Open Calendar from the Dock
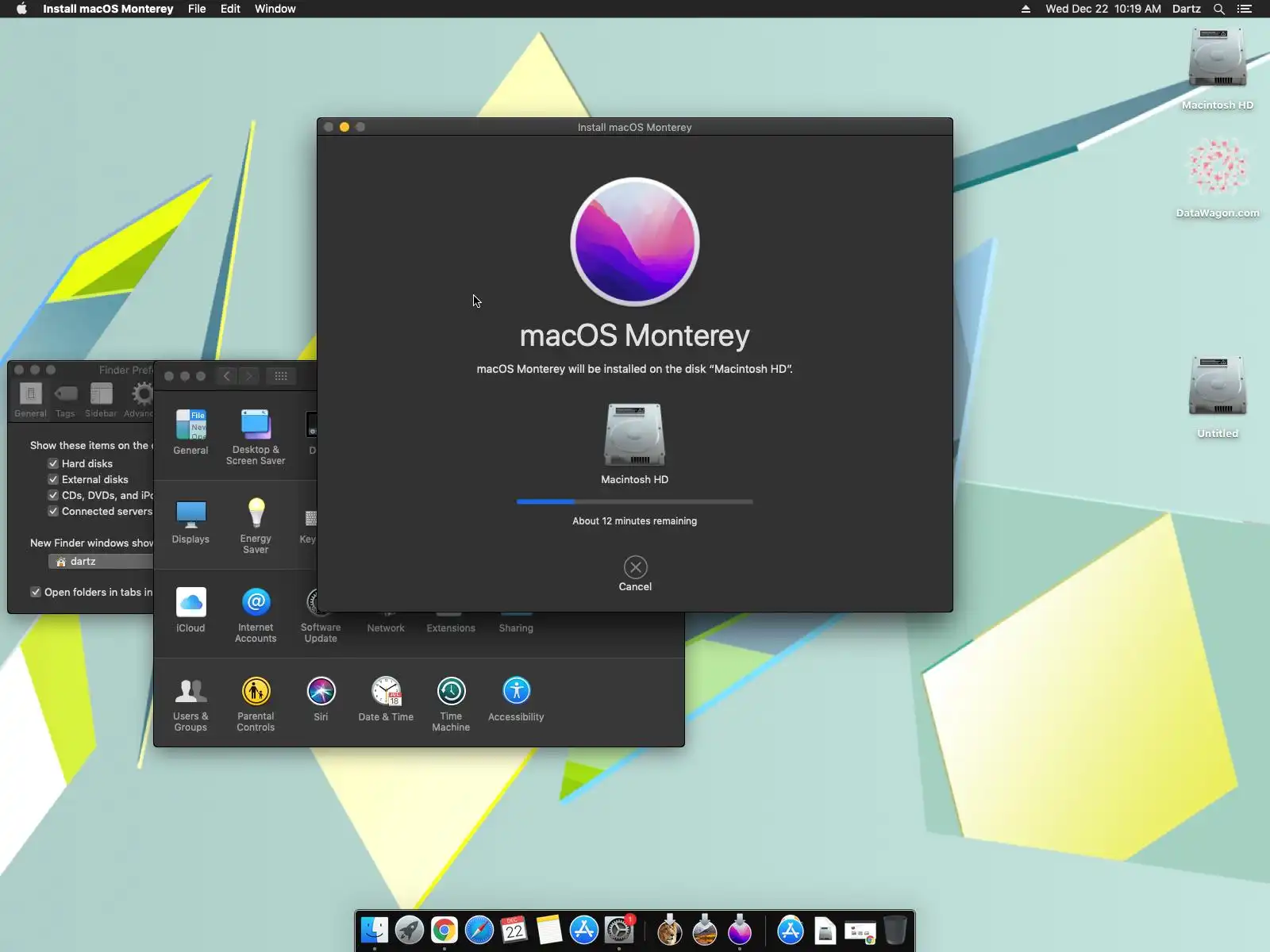 [x=514, y=930]
